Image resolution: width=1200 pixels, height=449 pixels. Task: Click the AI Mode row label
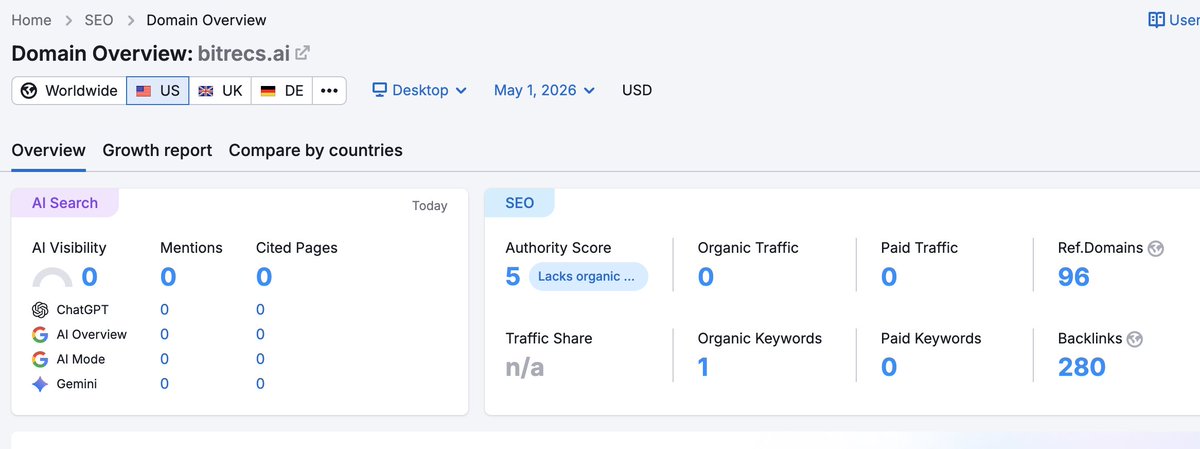(x=81, y=359)
